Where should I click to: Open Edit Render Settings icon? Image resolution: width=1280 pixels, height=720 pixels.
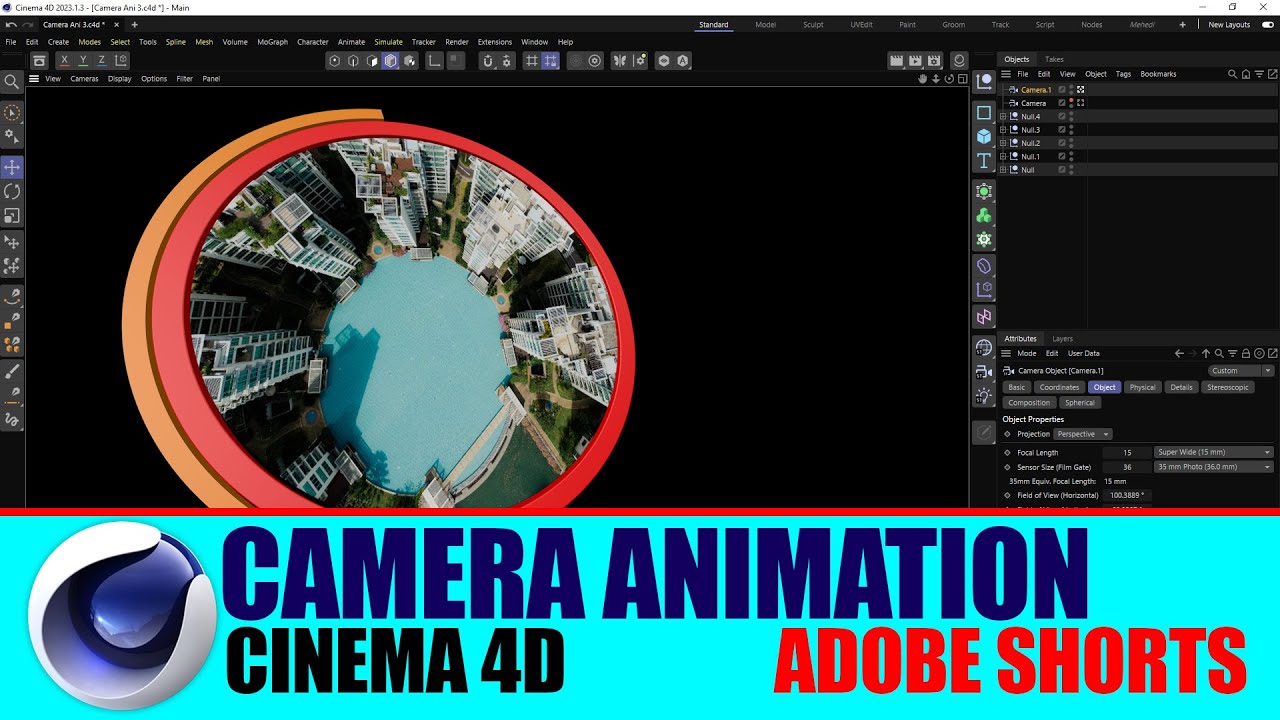(932, 61)
